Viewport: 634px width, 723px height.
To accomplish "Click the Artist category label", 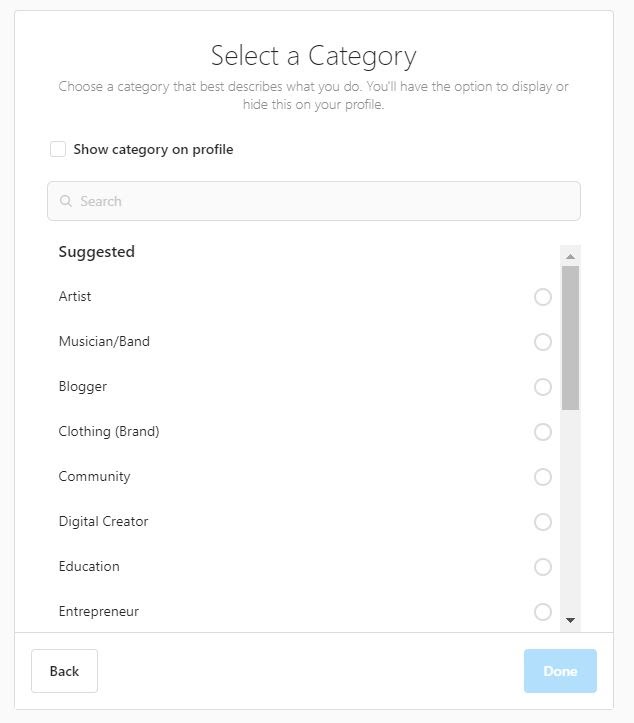I will pyautogui.click(x=75, y=297).
